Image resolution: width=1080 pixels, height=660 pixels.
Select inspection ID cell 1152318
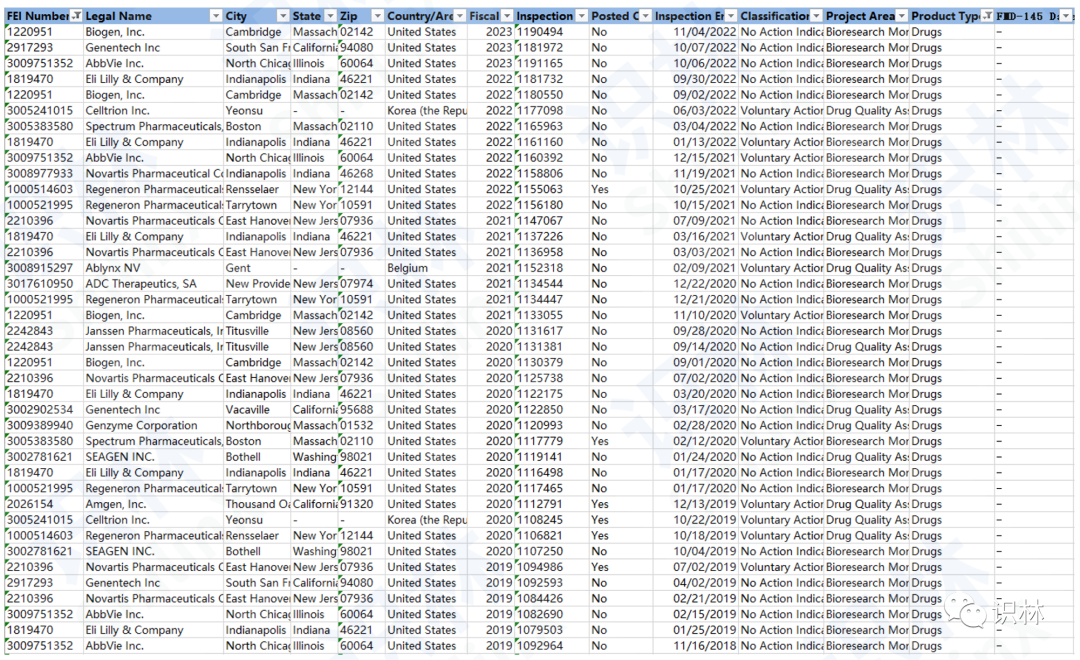[552, 268]
